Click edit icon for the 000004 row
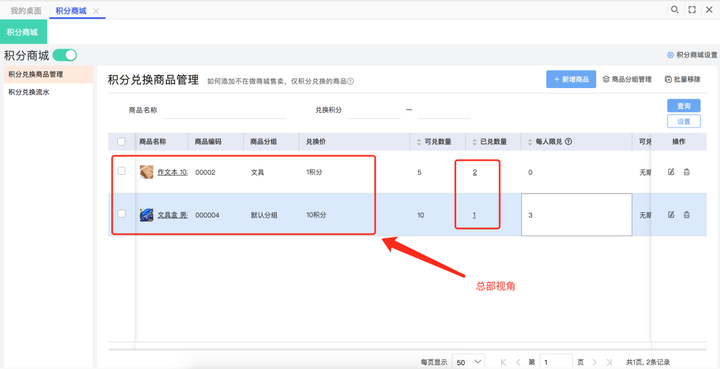The image size is (720, 369). pyautogui.click(x=671, y=214)
